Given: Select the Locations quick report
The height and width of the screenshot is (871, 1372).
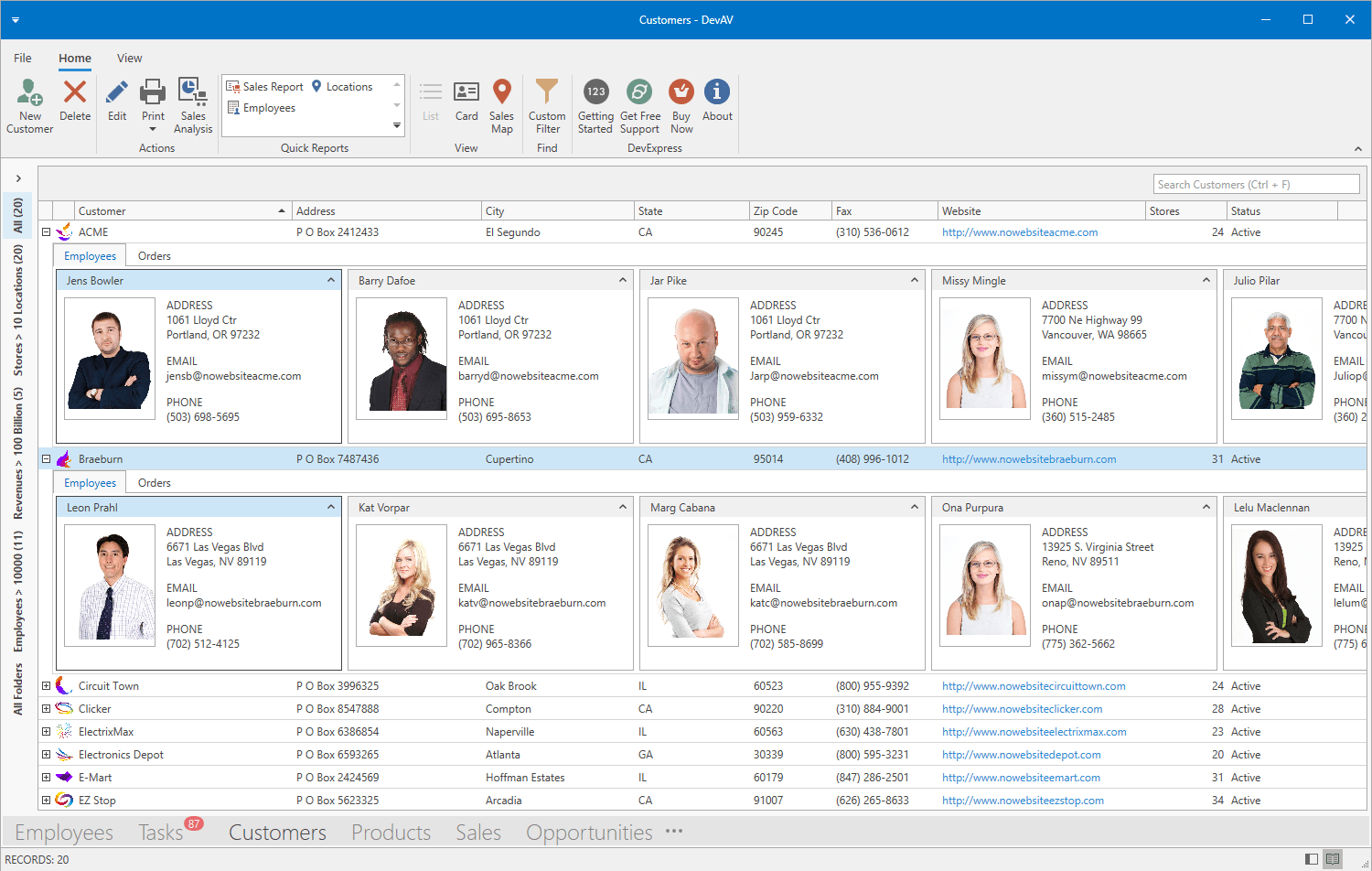Looking at the screenshot, I should (x=348, y=87).
